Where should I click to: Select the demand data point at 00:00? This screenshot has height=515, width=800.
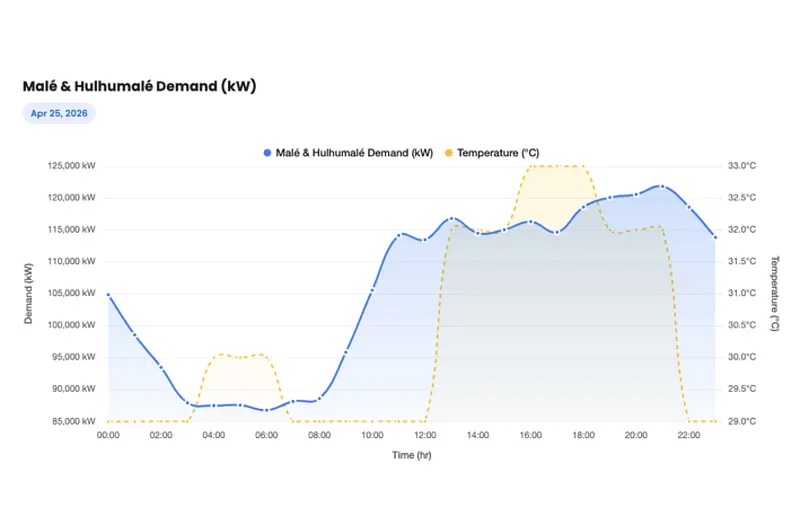[x=108, y=295]
